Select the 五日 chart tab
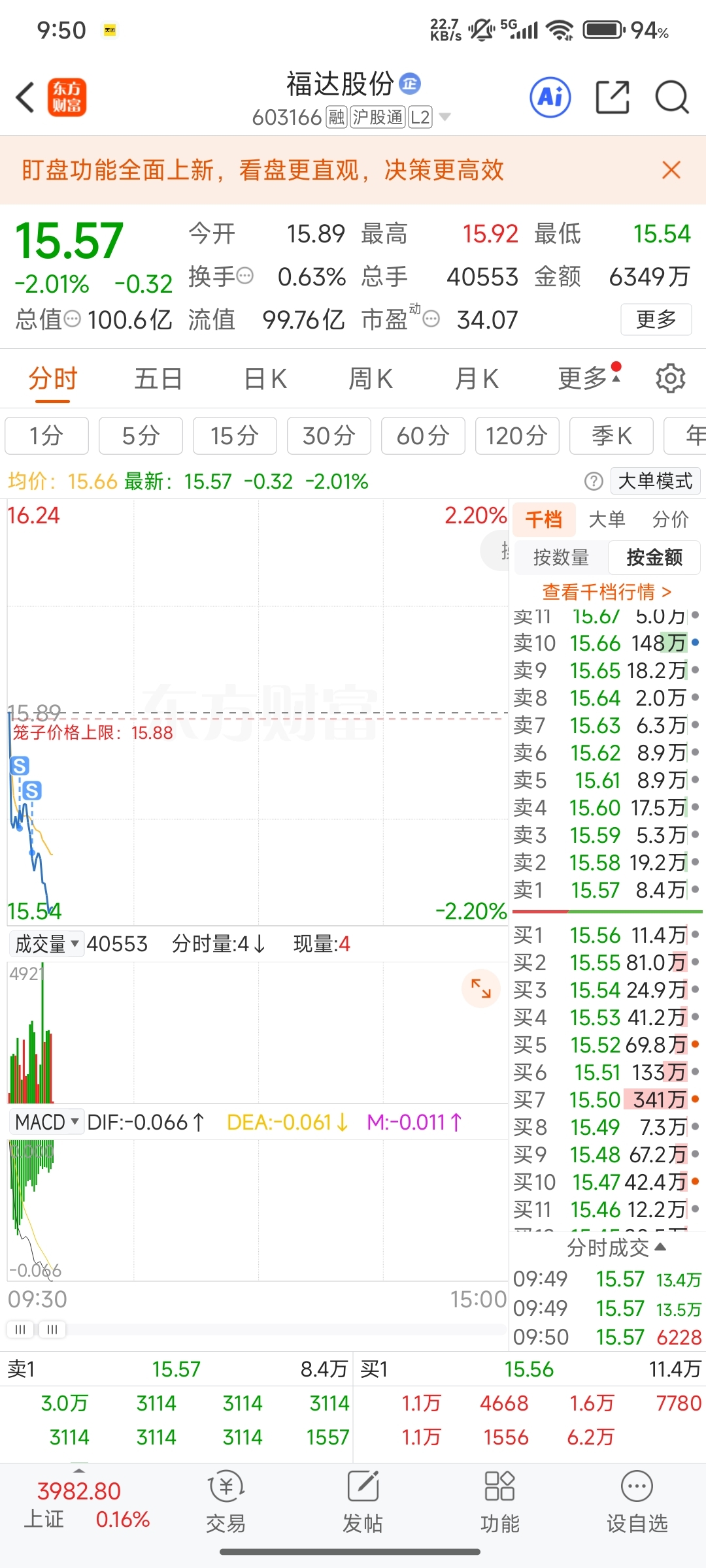This screenshot has height=1568, width=706. pyautogui.click(x=158, y=378)
